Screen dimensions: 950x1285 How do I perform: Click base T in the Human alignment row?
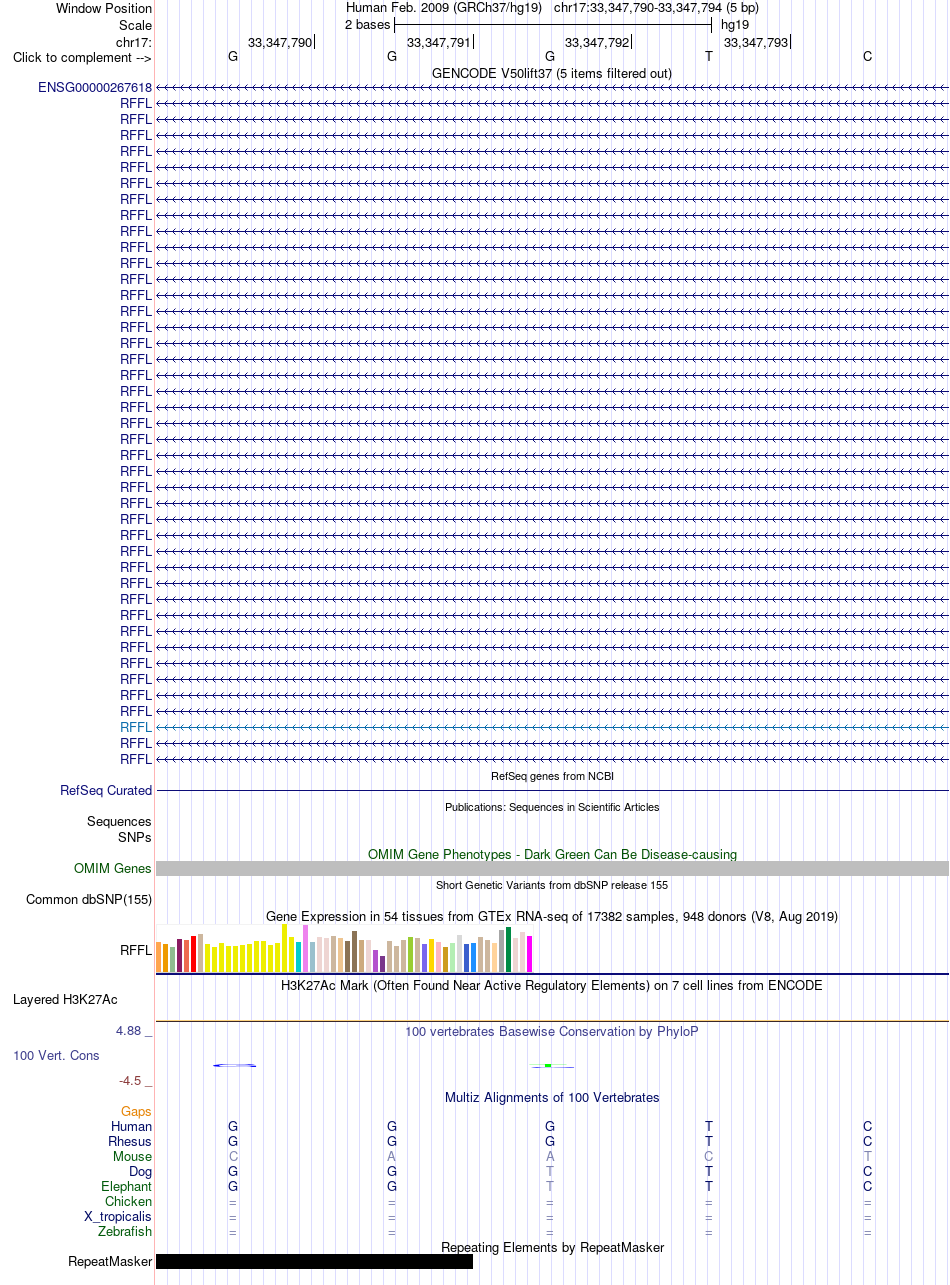point(709,1126)
